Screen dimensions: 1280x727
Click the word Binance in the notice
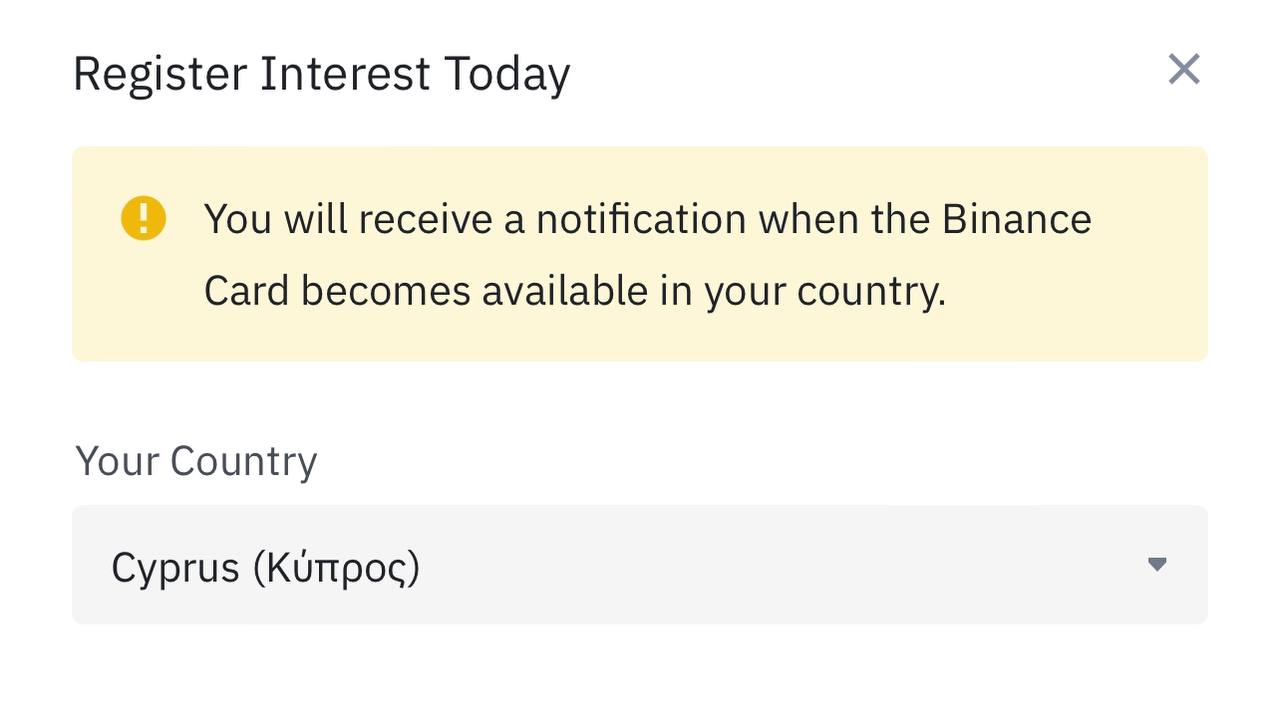[1016, 219]
